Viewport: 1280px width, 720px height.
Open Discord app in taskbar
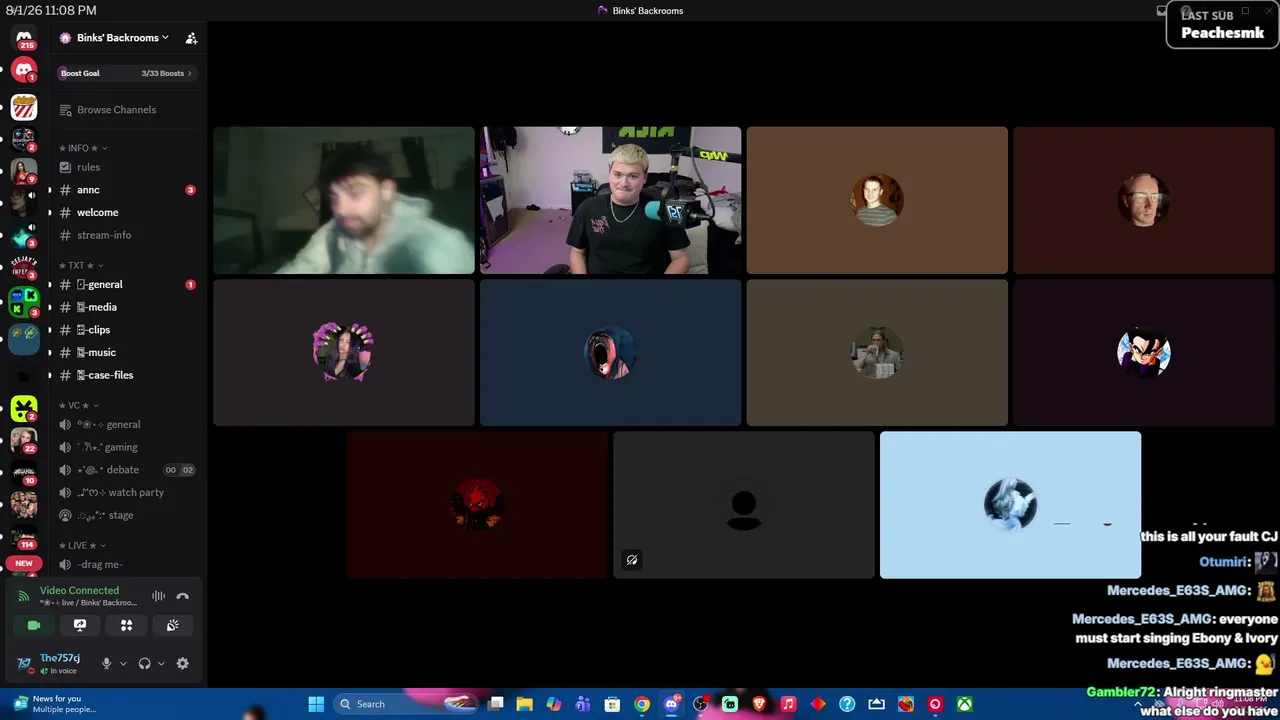tap(671, 704)
